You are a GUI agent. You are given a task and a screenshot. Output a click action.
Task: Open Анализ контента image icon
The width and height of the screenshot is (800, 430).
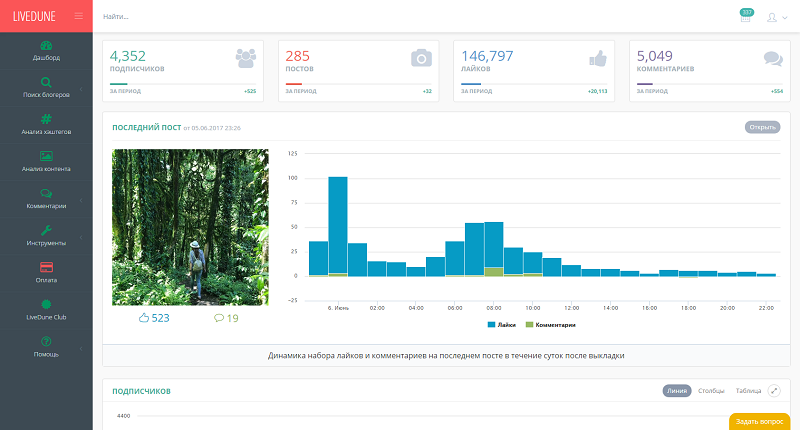click(46, 157)
